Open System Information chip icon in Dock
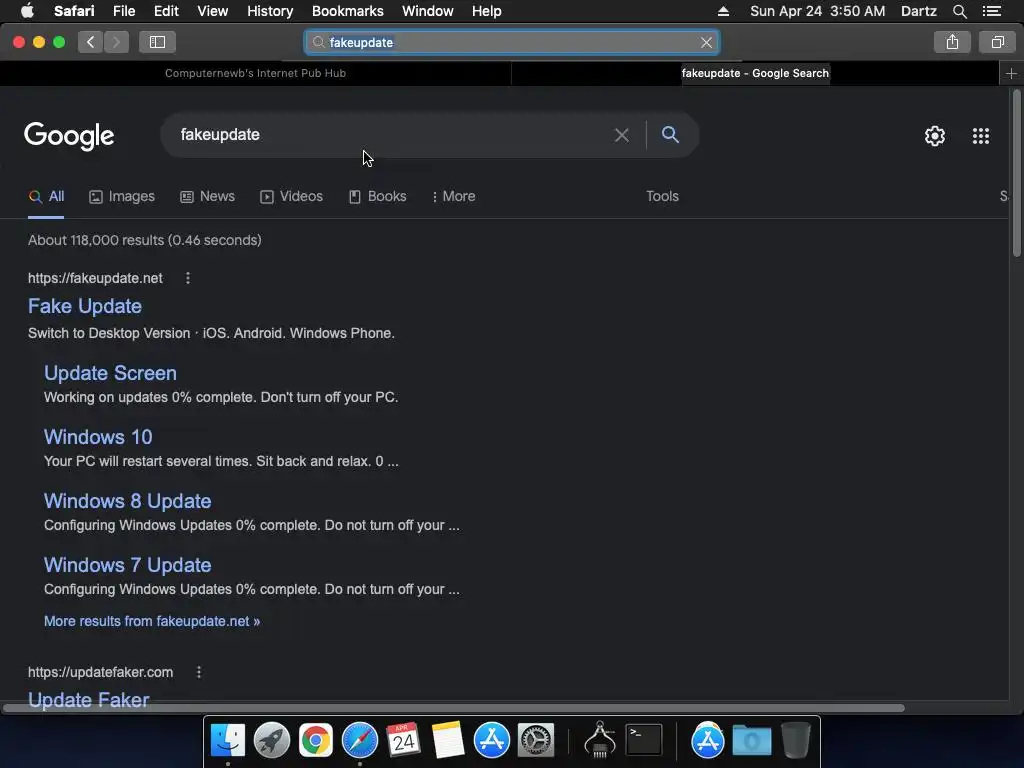The height and width of the screenshot is (768, 1024). [600, 740]
